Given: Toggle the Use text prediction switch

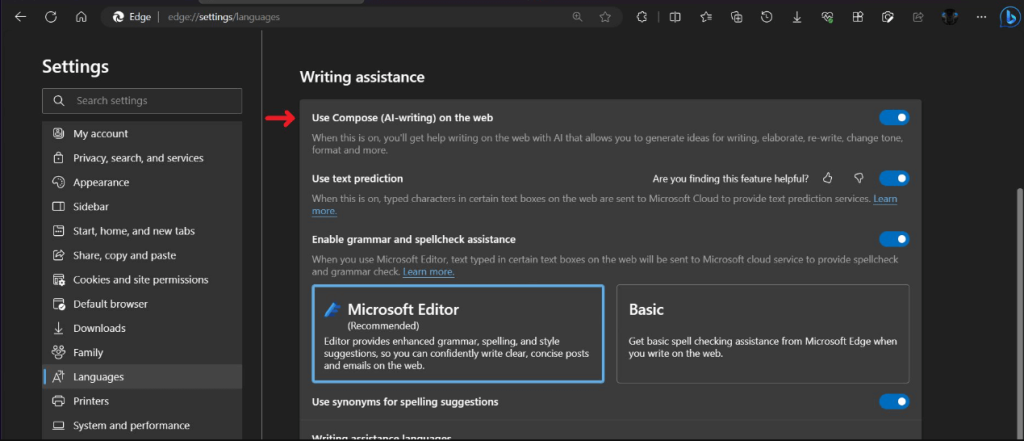Looking at the screenshot, I should 894,178.
